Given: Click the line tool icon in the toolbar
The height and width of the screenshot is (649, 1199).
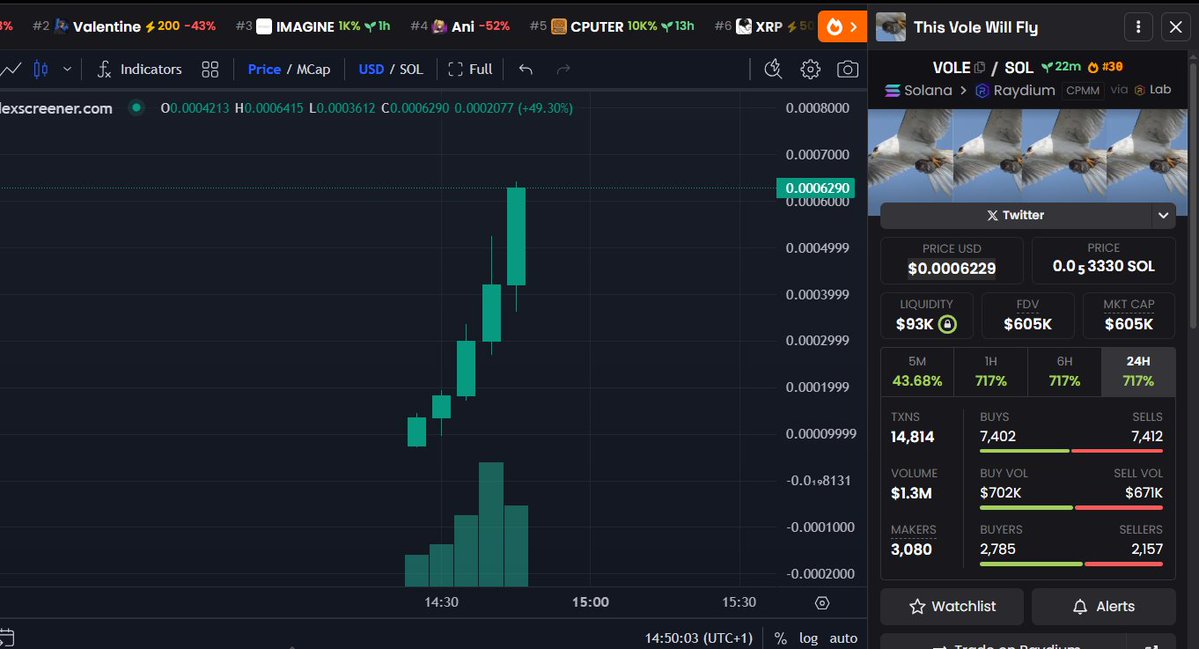Looking at the screenshot, I should tap(11, 70).
